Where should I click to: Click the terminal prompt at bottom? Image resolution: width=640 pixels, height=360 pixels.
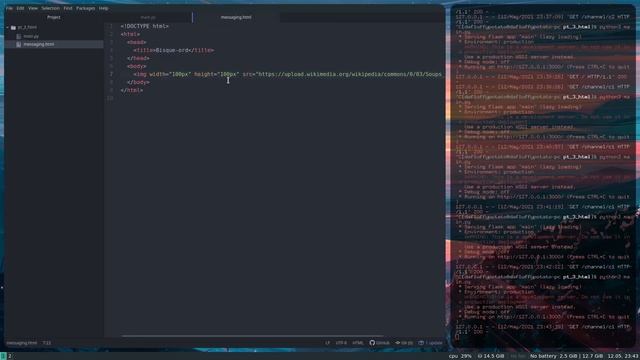point(457,337)
